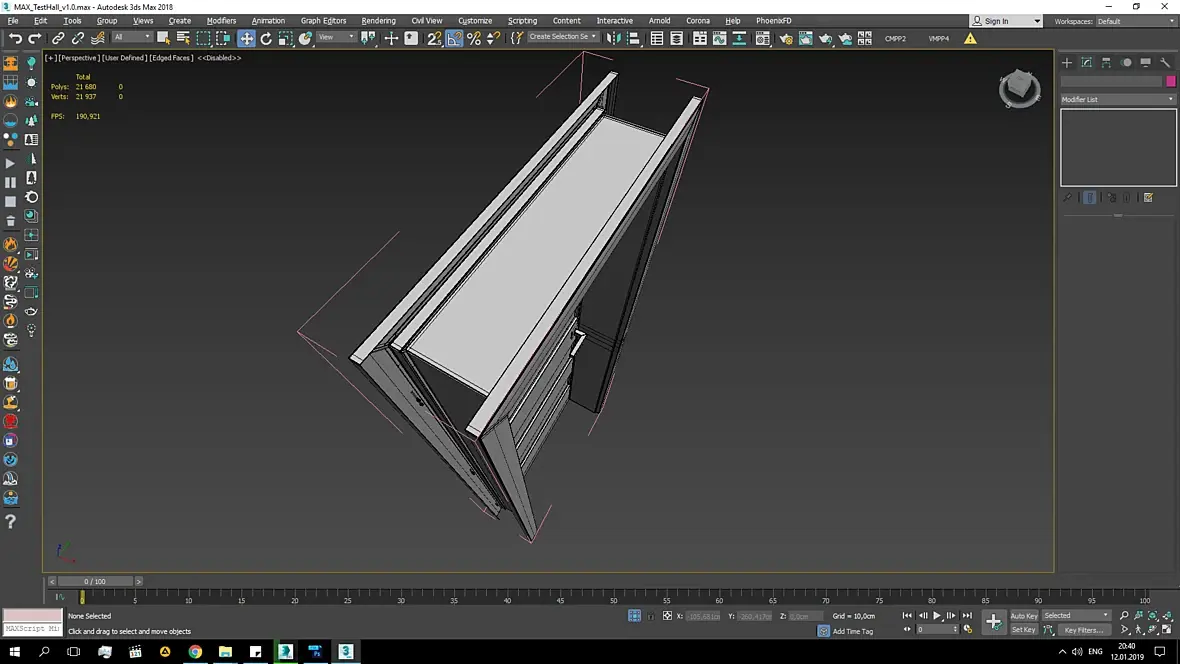1180x664 pixels.
Task: Click the Key Filters button
Action: [x=1083, y=630]
